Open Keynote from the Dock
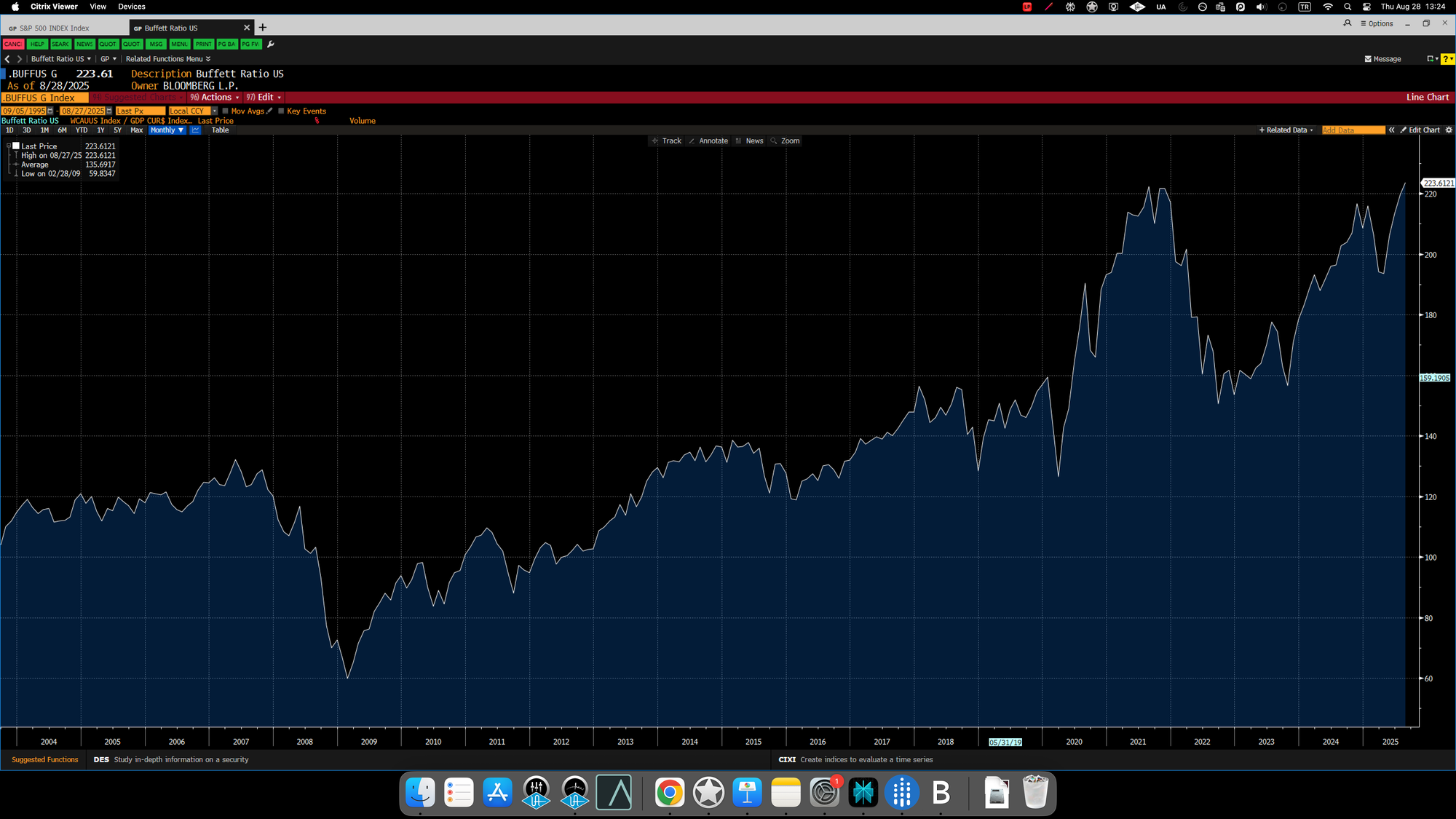The image size is (1456, 819). point(747,793)
